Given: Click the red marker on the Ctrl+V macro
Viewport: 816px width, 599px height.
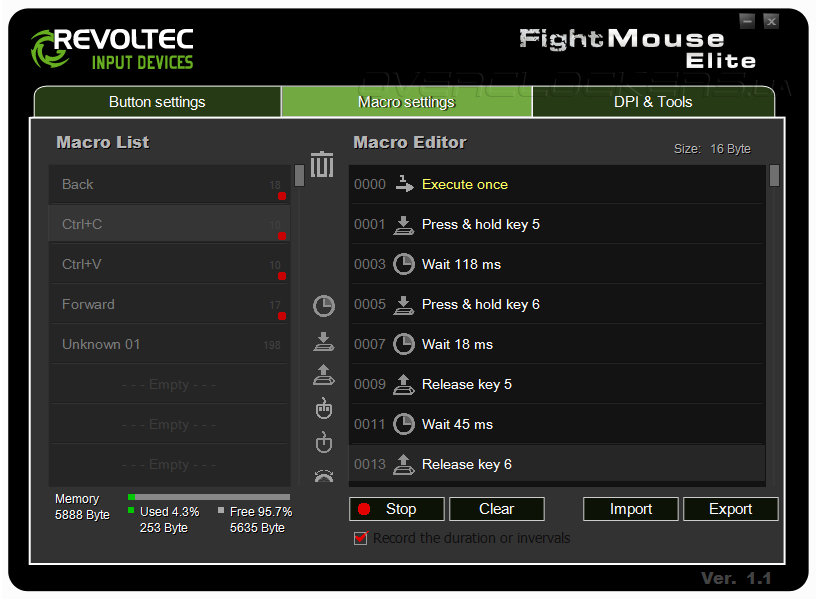Looking at the screenshot, I should coord(282,276).
